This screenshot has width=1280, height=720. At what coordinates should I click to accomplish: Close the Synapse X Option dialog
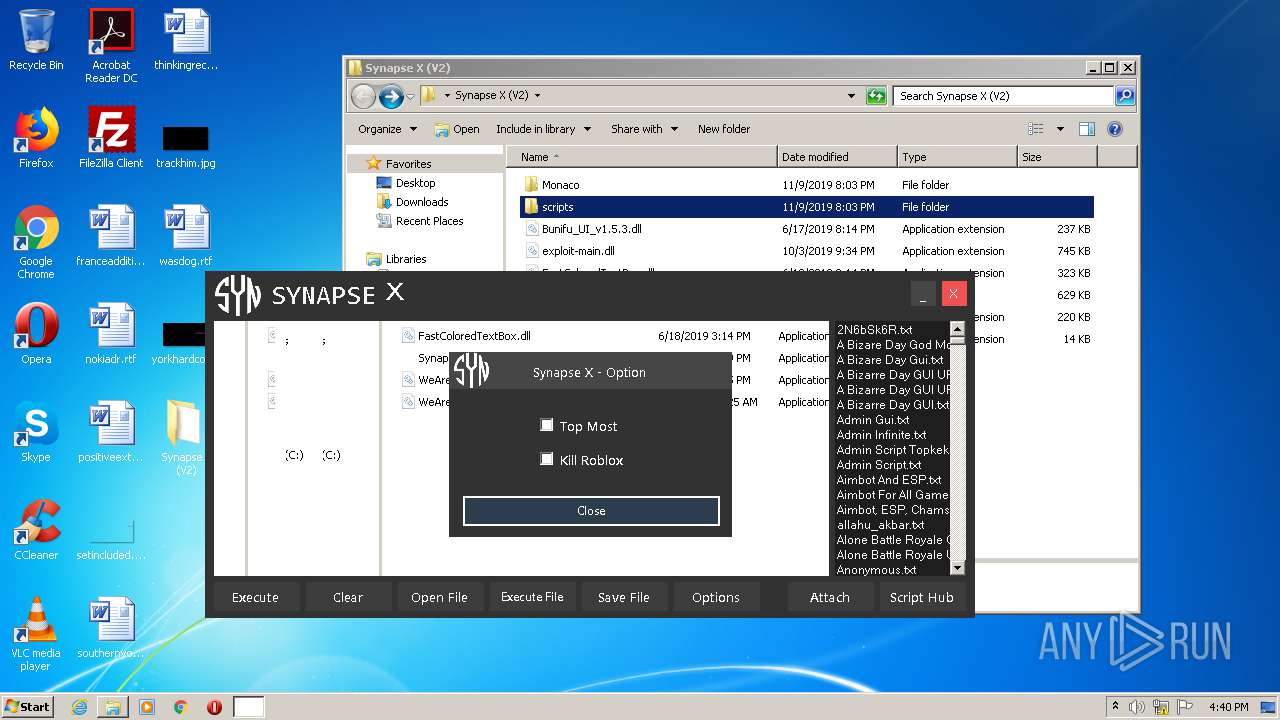coord(591,510)
